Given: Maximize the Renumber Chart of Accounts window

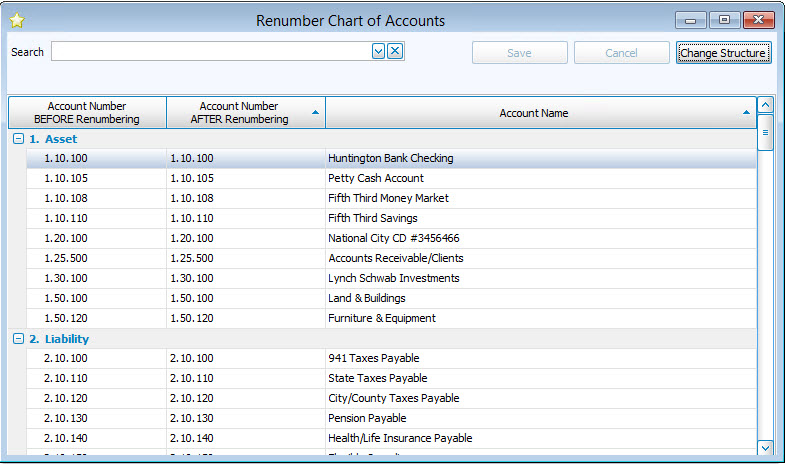Looking at the screenshot, I should [724, 20].
